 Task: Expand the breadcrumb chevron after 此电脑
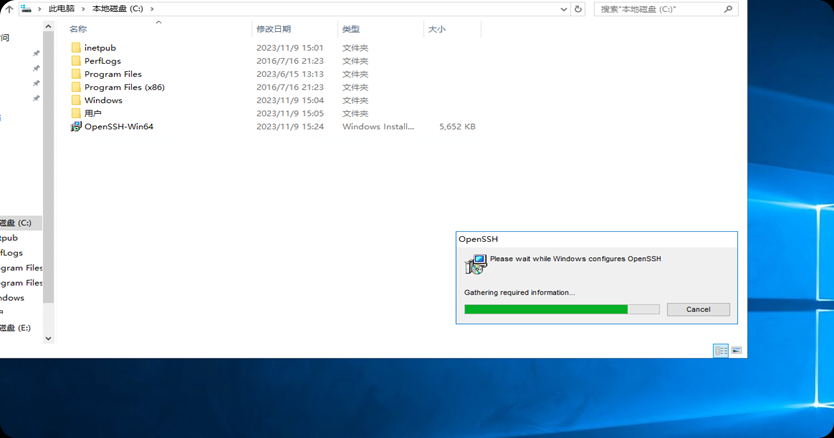point(84,9)
